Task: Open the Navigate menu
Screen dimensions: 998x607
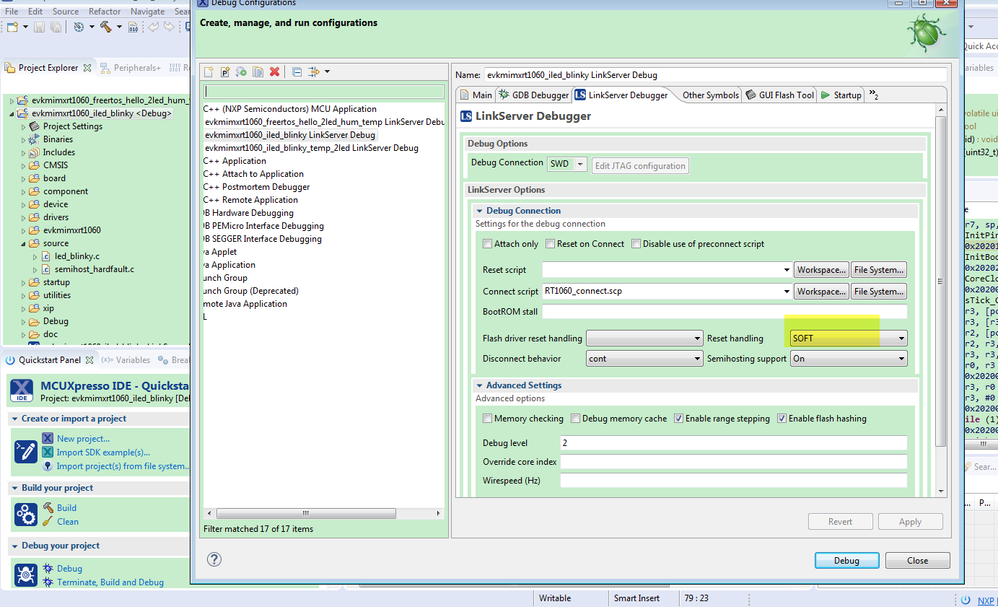Action: pos(147,11)
